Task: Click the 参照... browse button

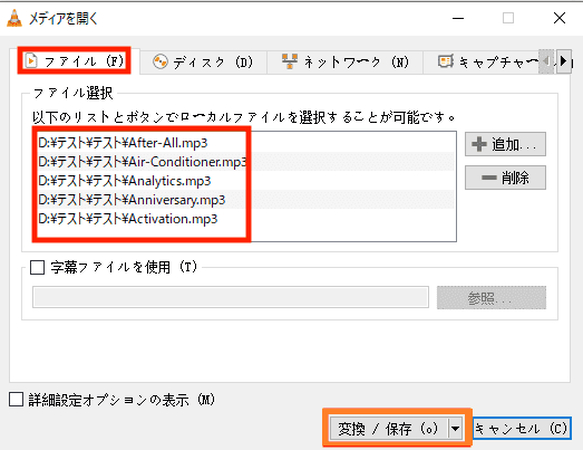Action: 492,298
